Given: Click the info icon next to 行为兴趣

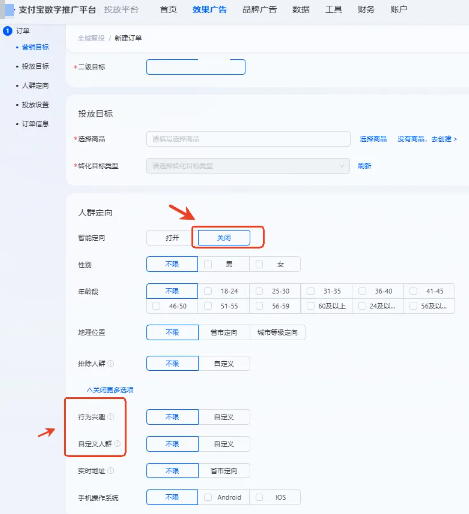Looking at the screenshot, I should click(x=111, y=417).
